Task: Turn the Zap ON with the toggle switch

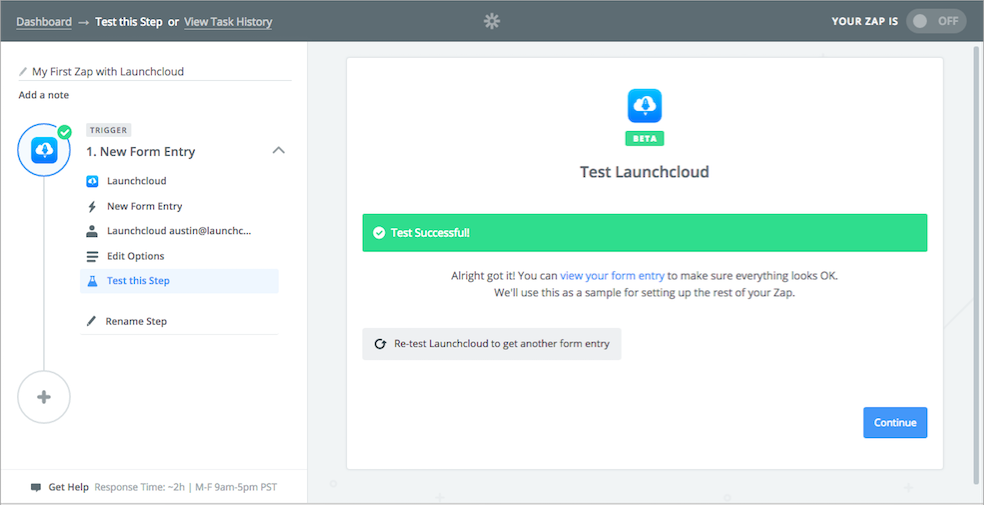Action: [x=936, y=21]
